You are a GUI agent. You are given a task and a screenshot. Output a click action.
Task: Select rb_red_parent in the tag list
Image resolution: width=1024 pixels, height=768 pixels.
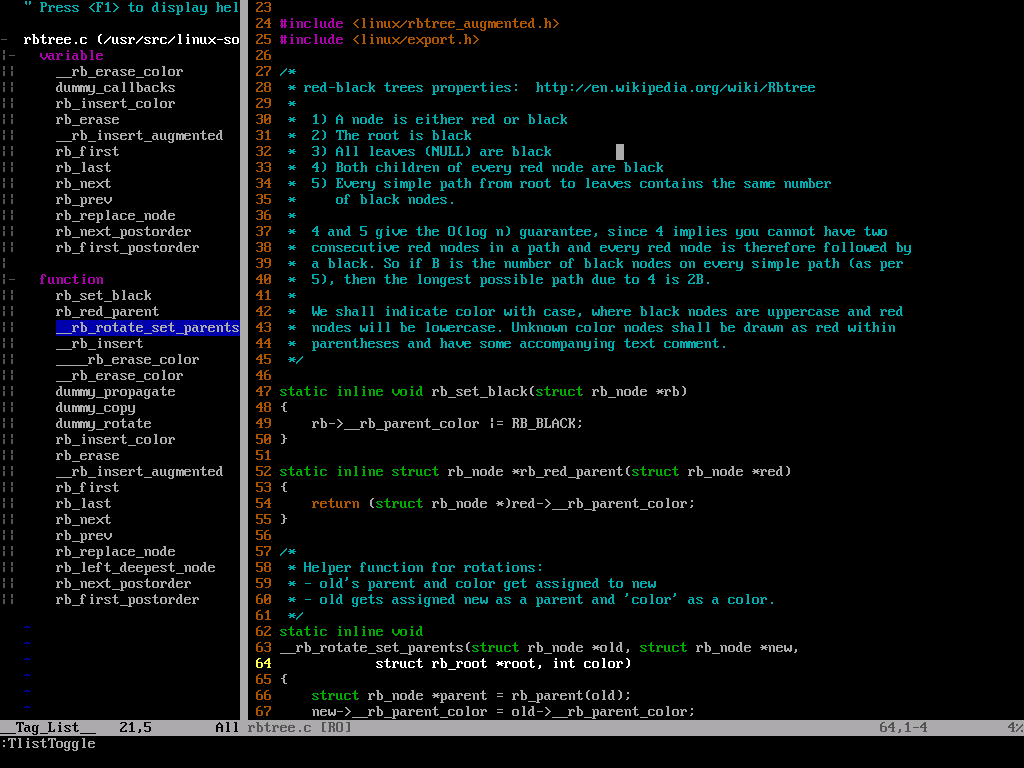click(107, 312)
